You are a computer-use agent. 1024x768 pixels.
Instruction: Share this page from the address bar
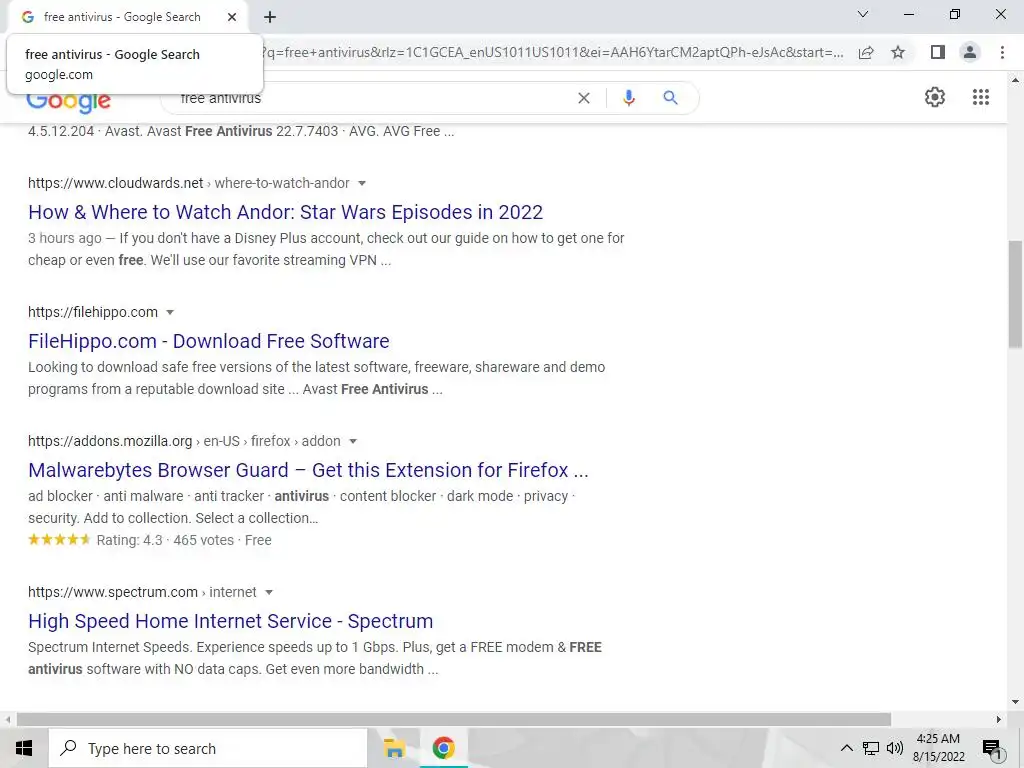[x=866, y=52]
